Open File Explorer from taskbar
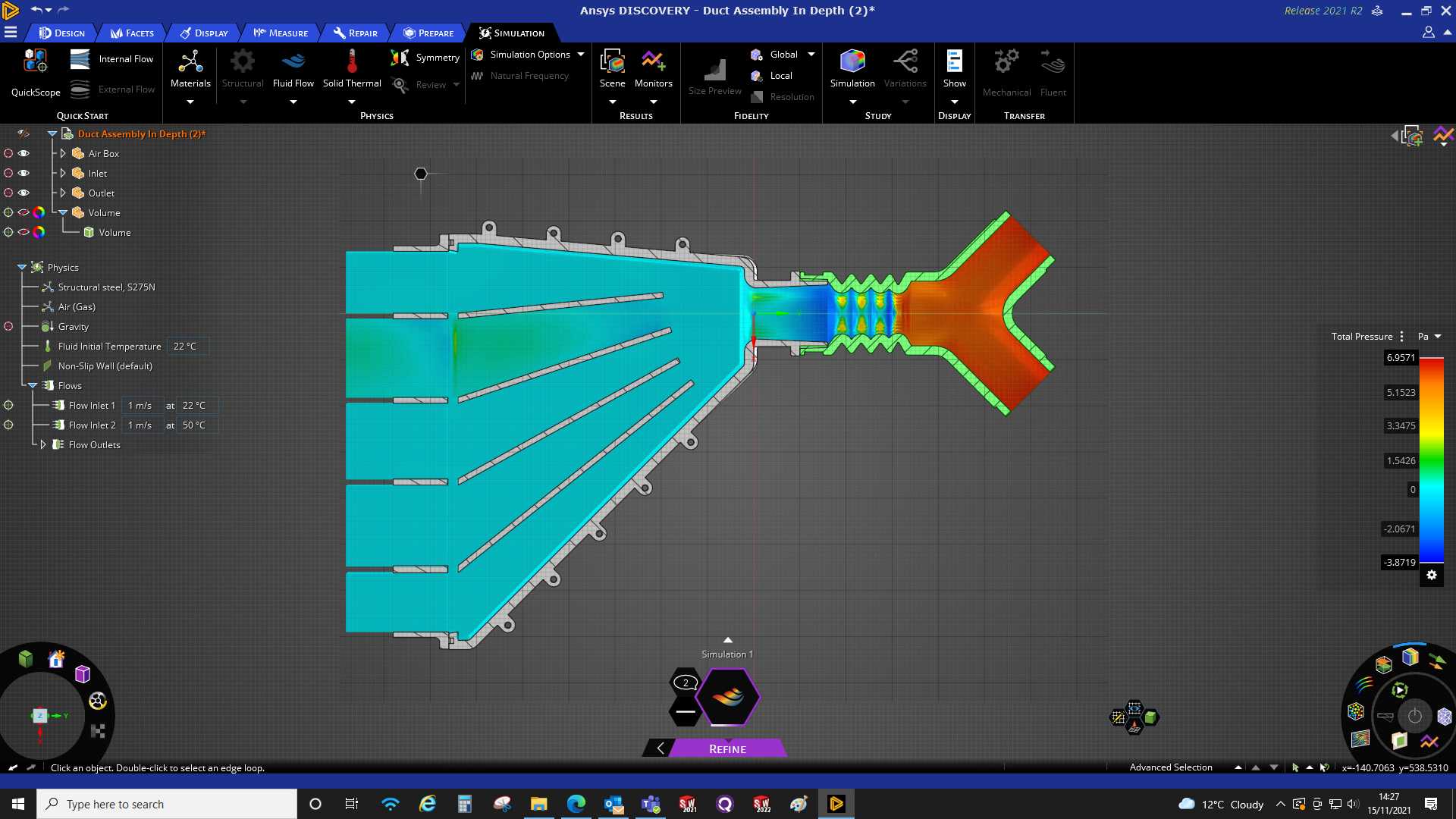 pos(539,804)
